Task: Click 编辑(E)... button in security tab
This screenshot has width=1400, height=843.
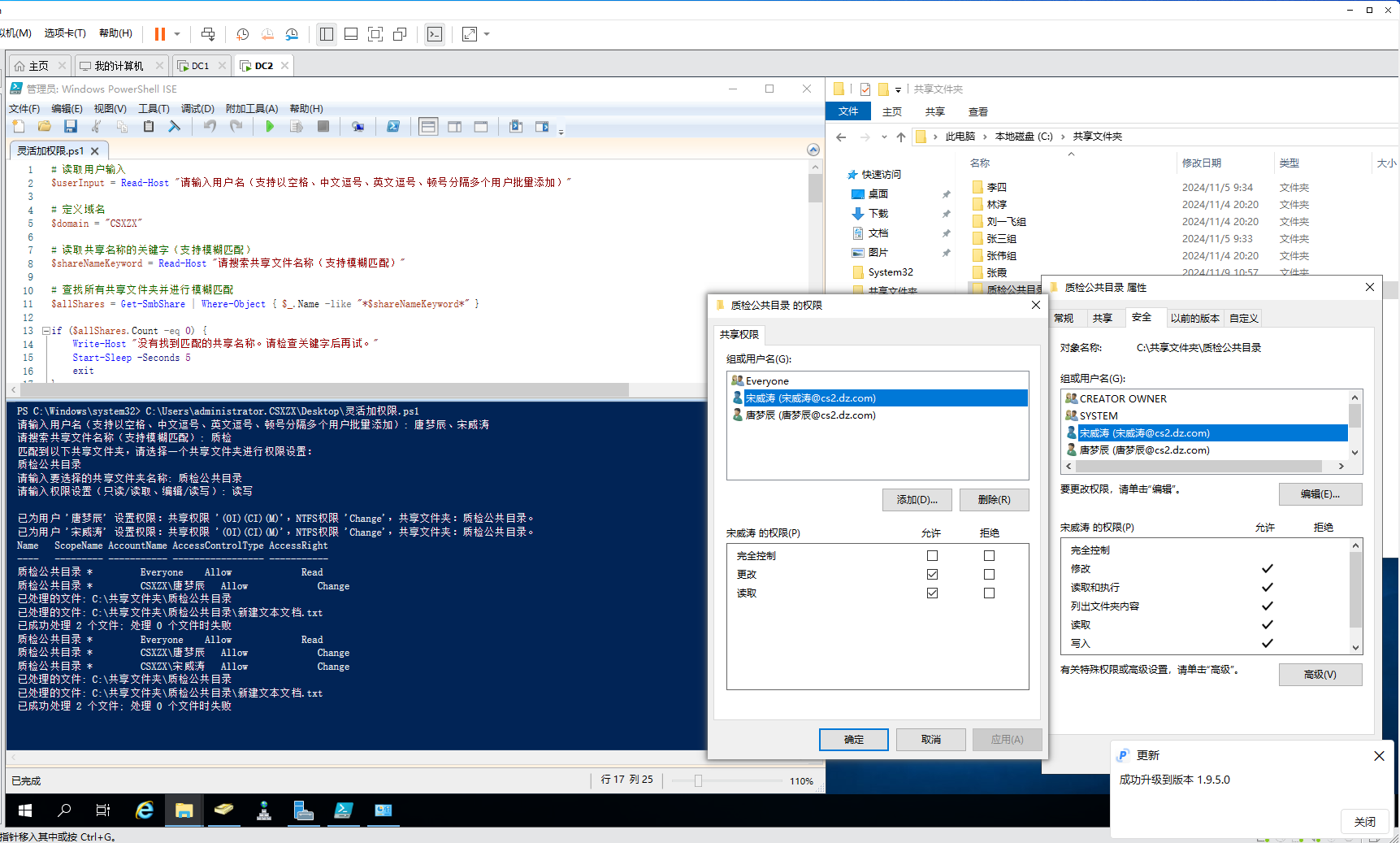Action: coord(1320,494)
